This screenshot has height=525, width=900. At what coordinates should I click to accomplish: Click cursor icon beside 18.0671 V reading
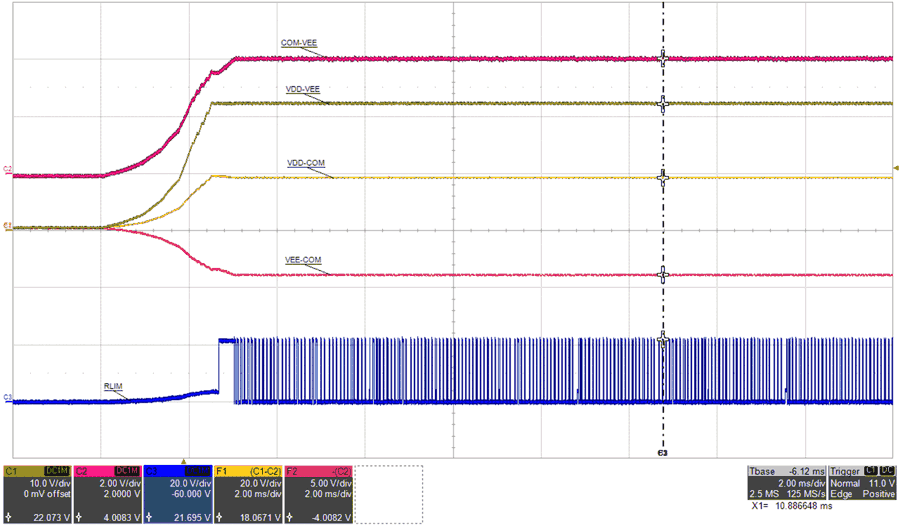(x=219, y=518)
